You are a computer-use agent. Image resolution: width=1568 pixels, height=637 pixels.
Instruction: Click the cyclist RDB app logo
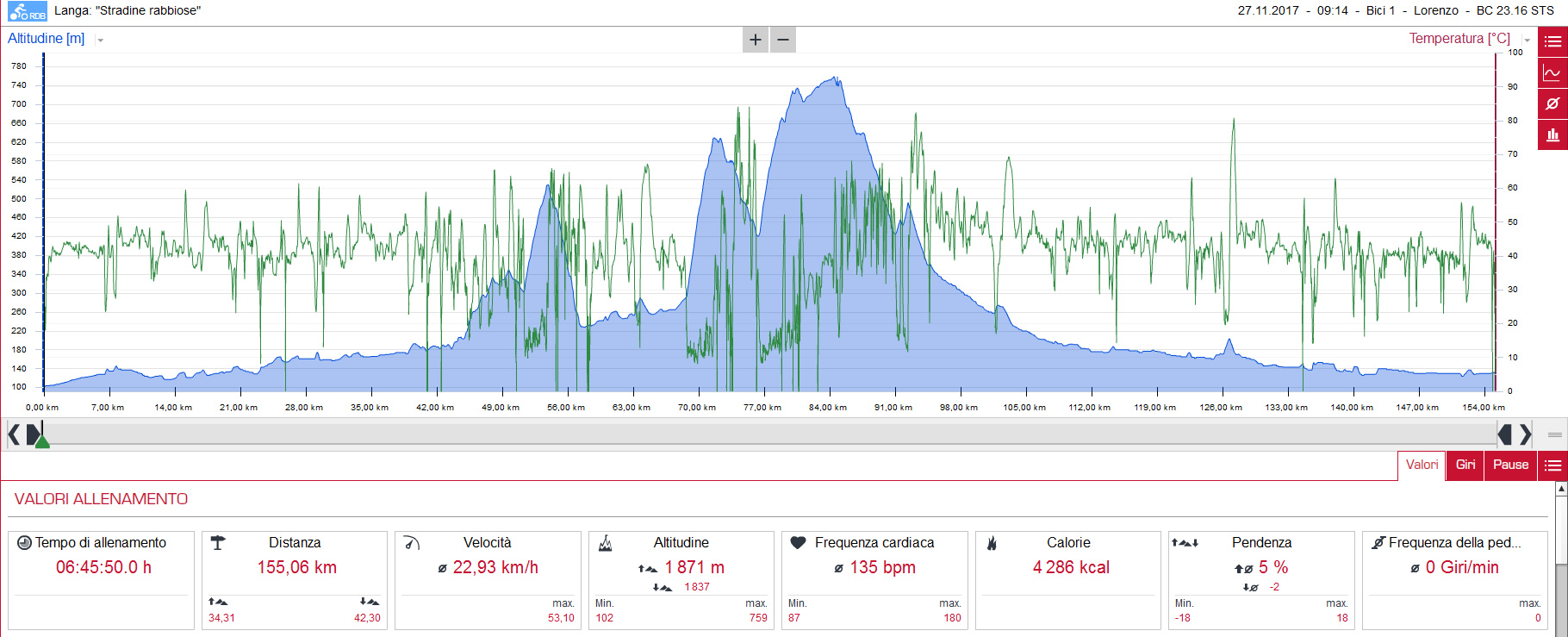pyautogui.click(x=27, y=12)
